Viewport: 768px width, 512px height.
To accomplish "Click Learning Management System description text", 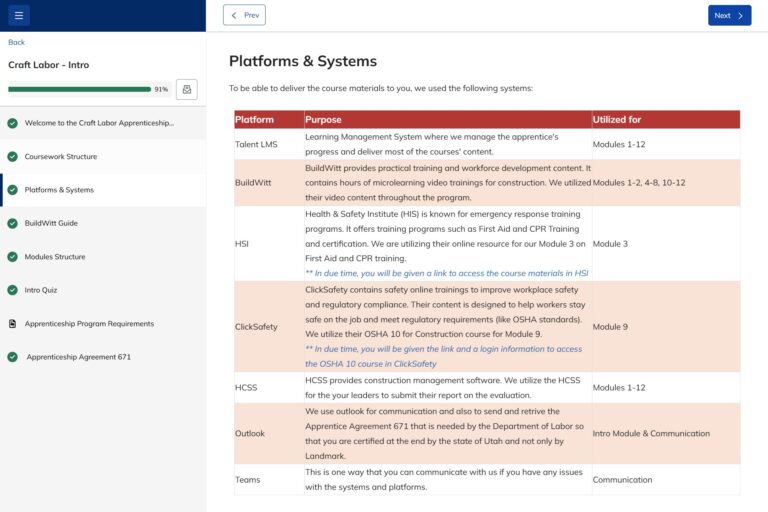I will [432, 145].
